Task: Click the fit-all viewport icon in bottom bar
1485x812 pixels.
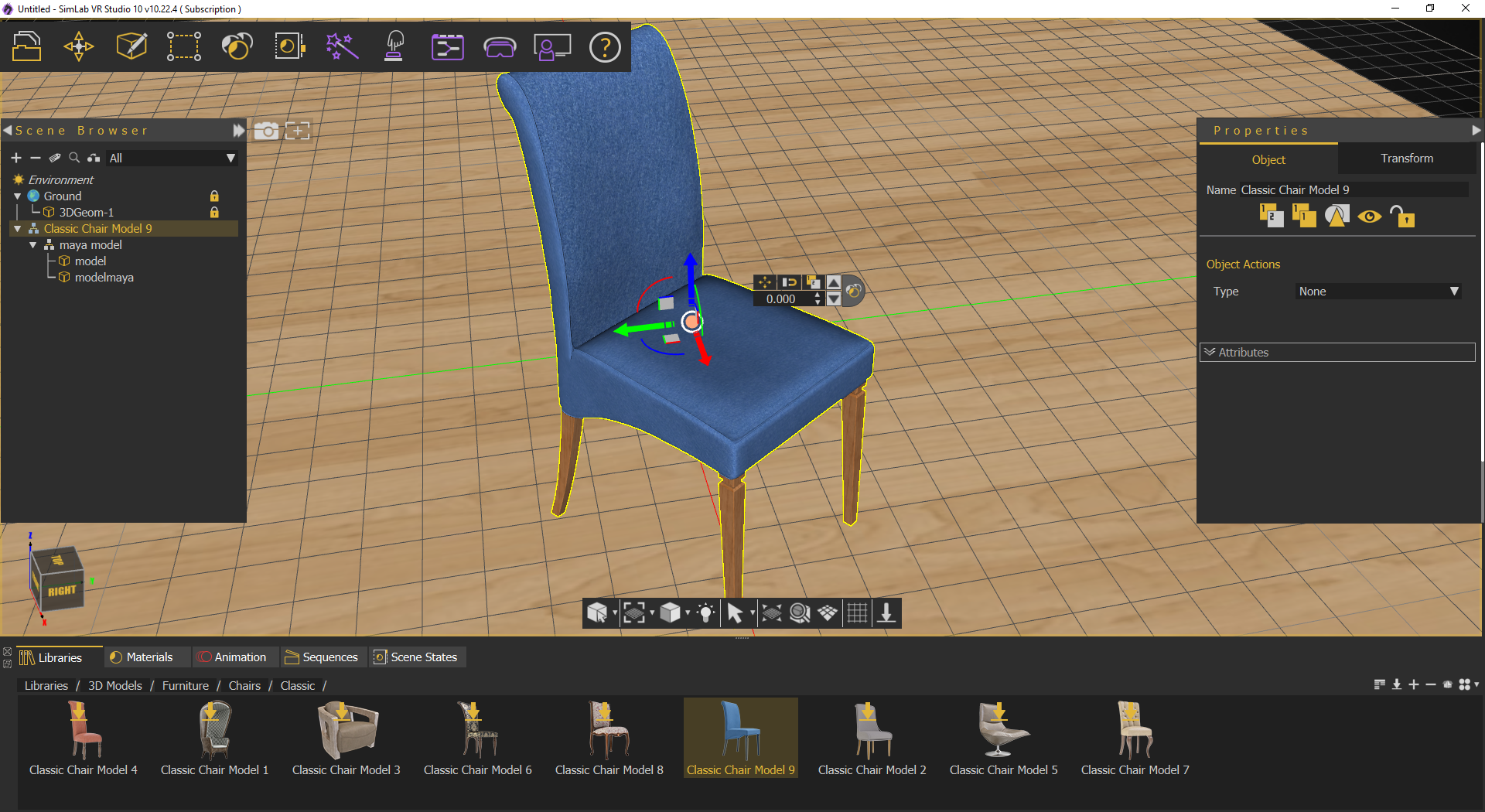Action: click(x=772, y=613)
